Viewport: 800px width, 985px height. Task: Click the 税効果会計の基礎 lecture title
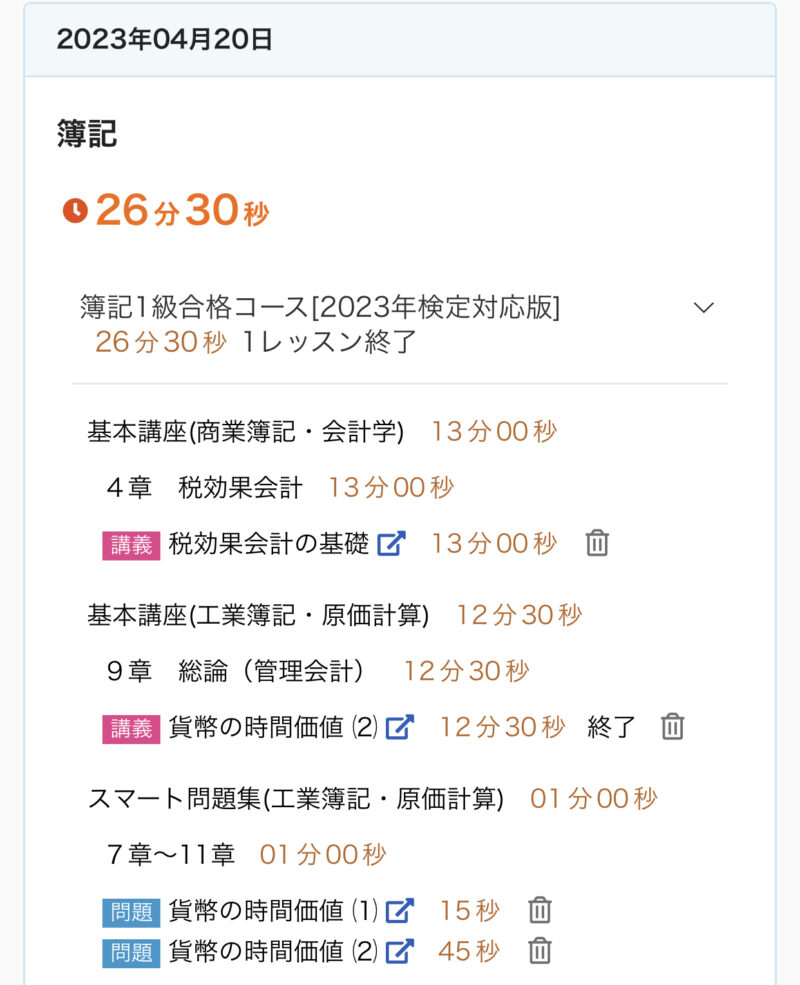coord(269,544)
